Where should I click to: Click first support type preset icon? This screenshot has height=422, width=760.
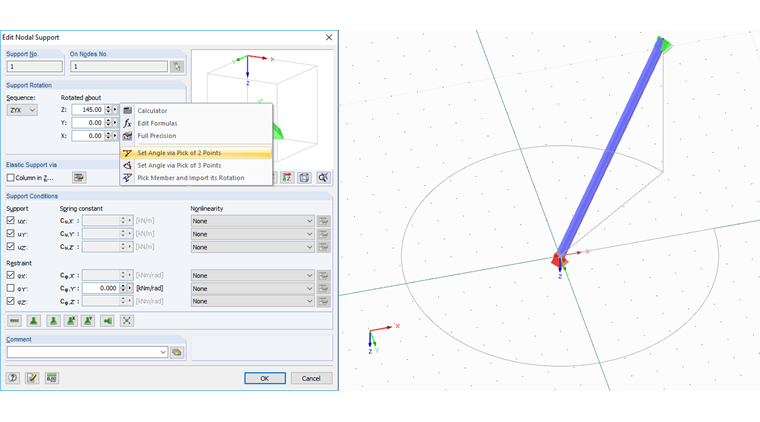15,321
